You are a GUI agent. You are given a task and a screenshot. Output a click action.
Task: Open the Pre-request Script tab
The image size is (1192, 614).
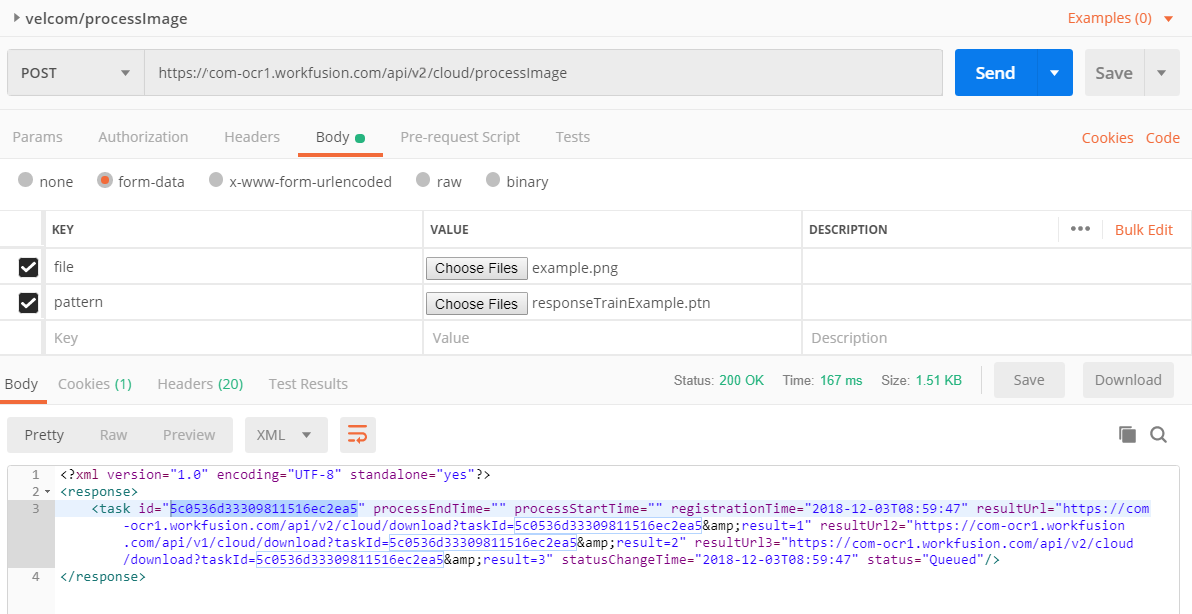[460, 137]
